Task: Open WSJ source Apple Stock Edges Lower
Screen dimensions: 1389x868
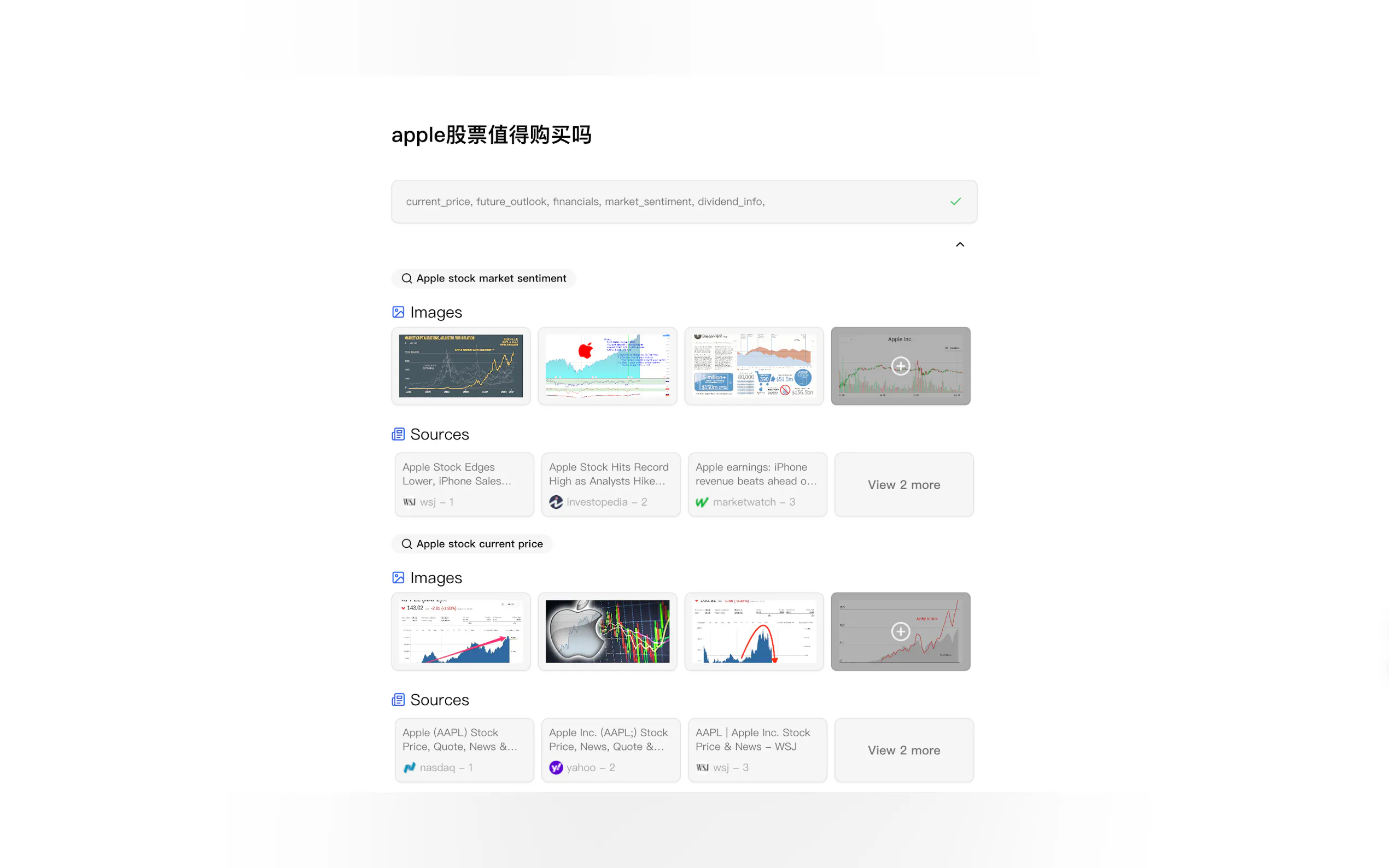Action: (x=464, y=484)
